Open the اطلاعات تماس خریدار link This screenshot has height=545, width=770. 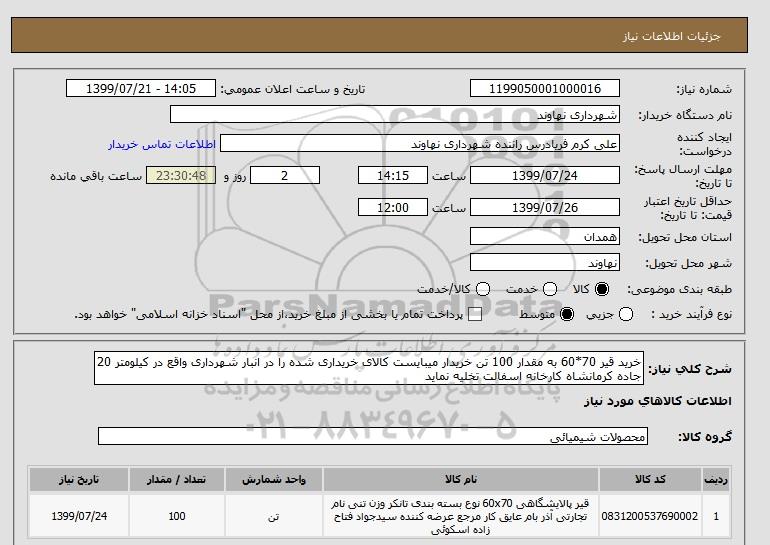[162, 145]
